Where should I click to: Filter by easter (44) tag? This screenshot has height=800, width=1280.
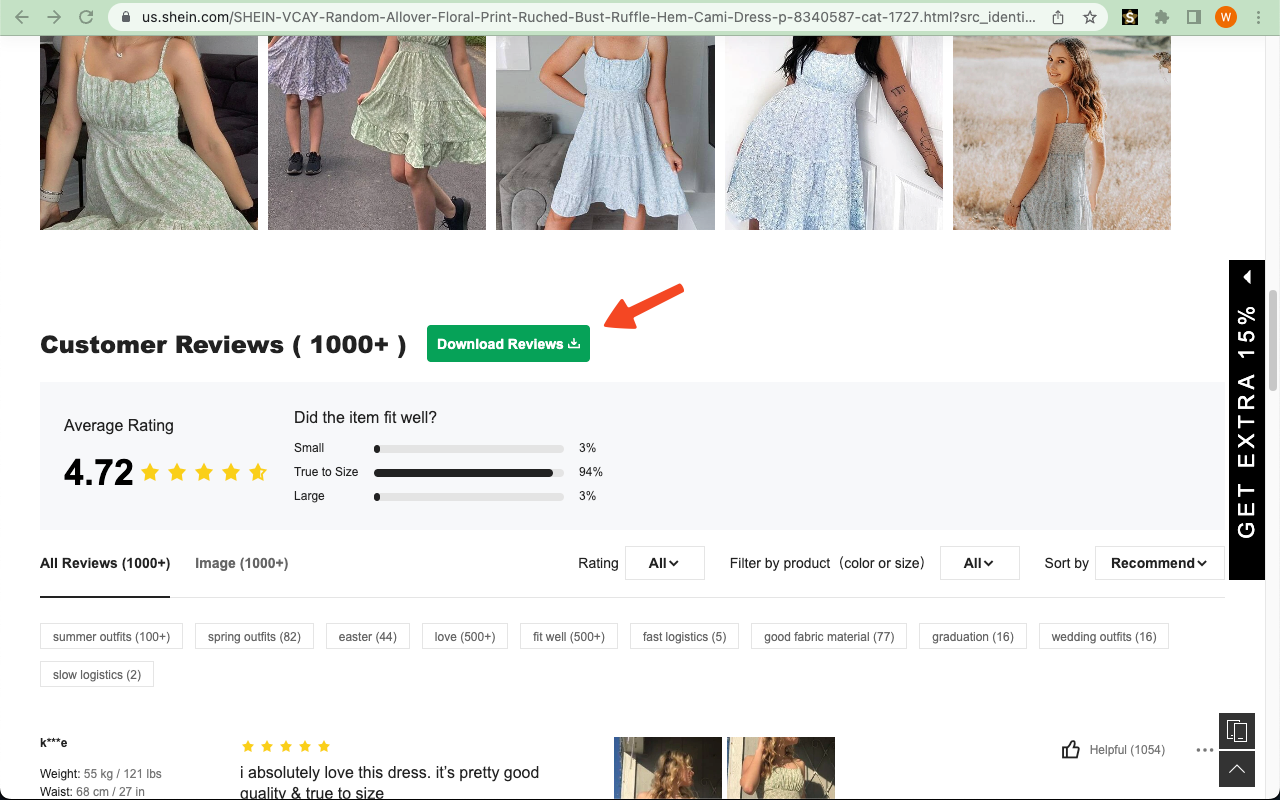tap(367, 636)
